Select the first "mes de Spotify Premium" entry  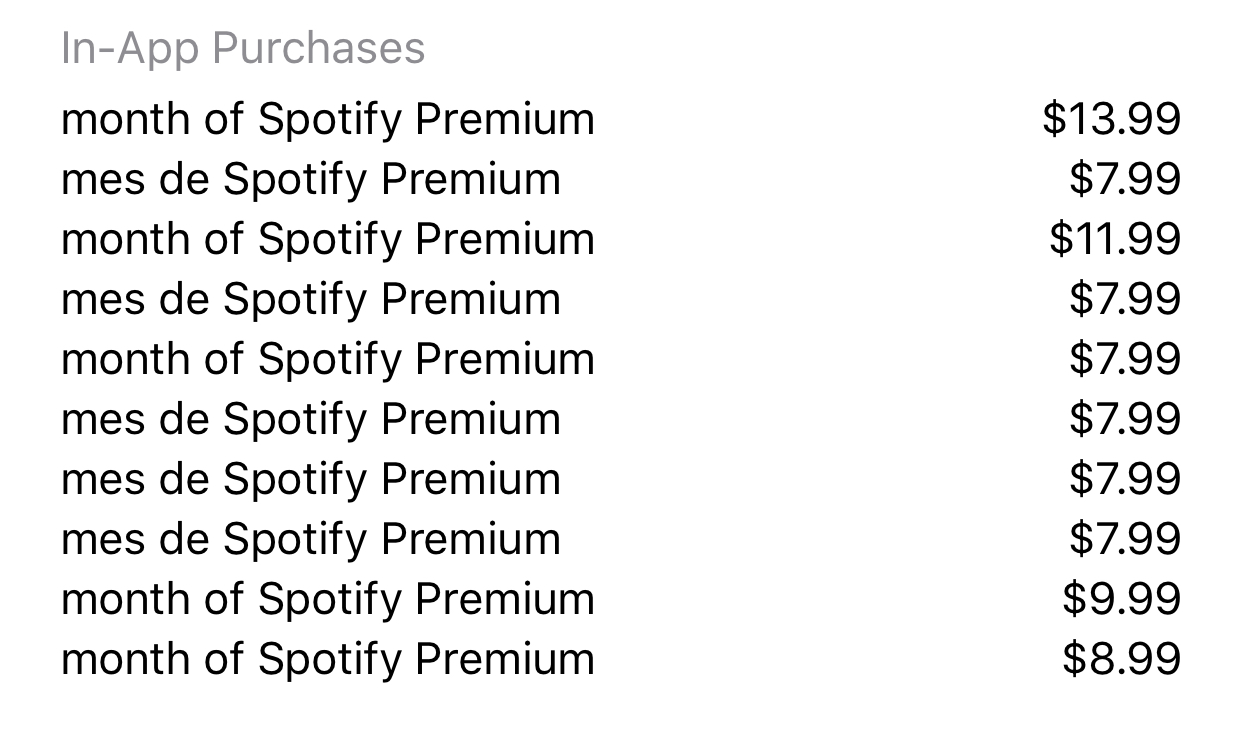click(311, 179)
